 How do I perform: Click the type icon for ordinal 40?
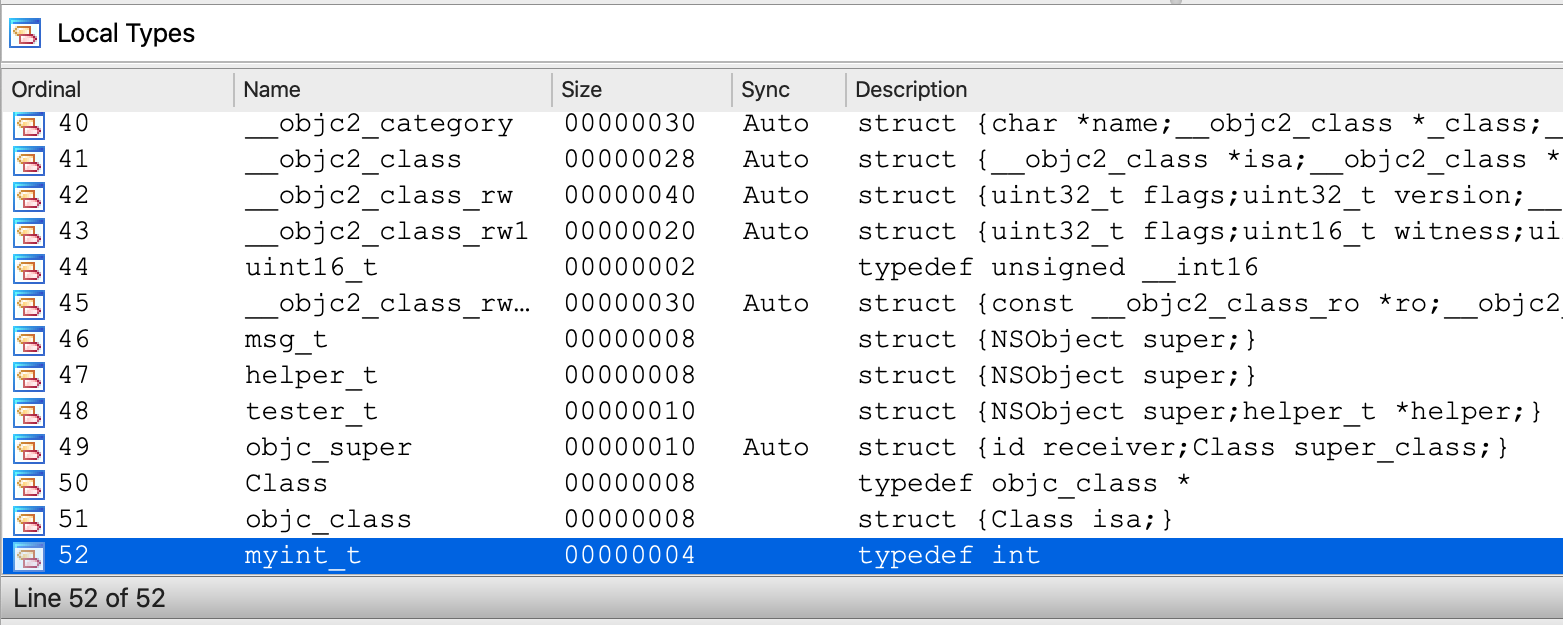[x=29, y=125]
